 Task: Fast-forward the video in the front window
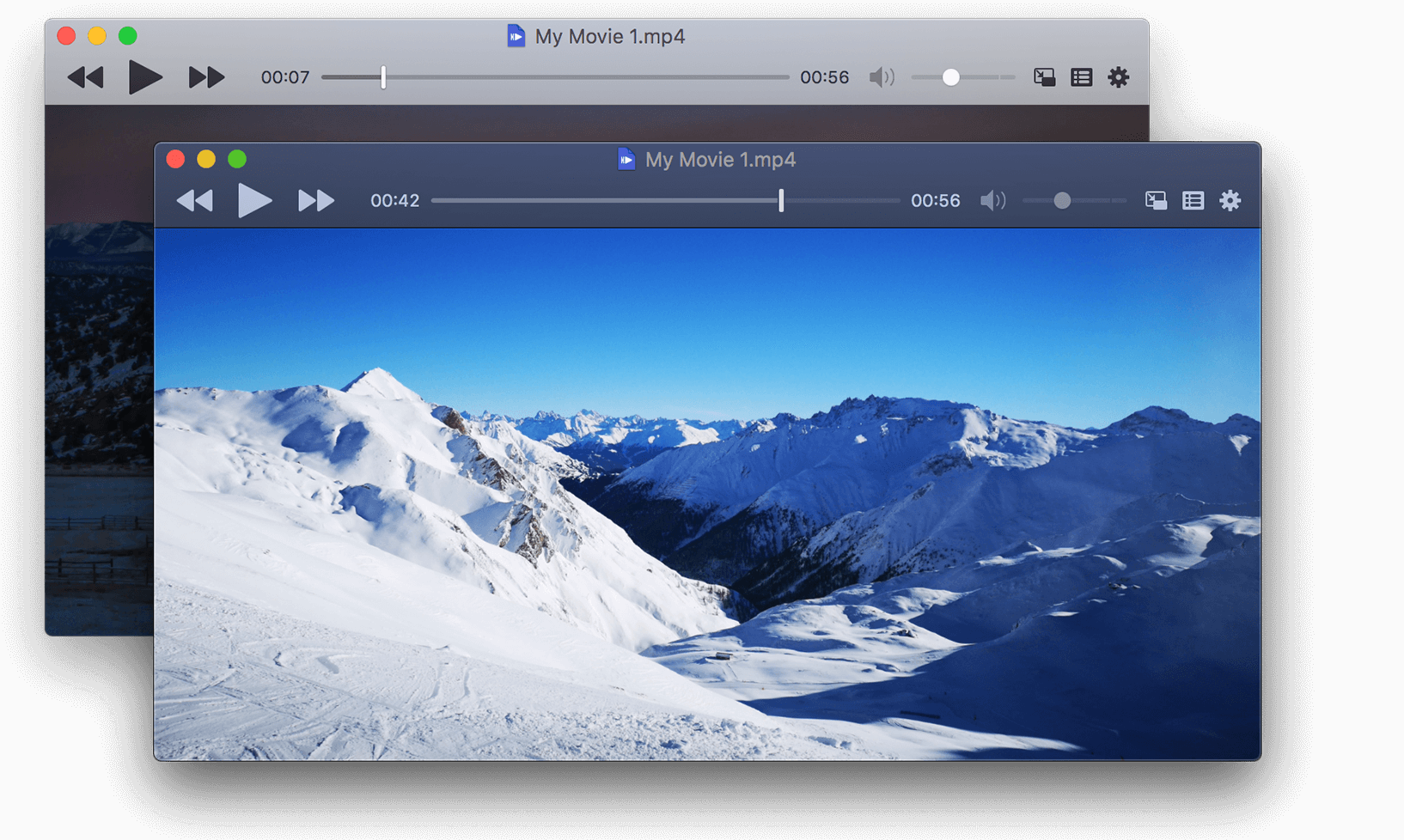pyautogui.click(x=315, y=200)
